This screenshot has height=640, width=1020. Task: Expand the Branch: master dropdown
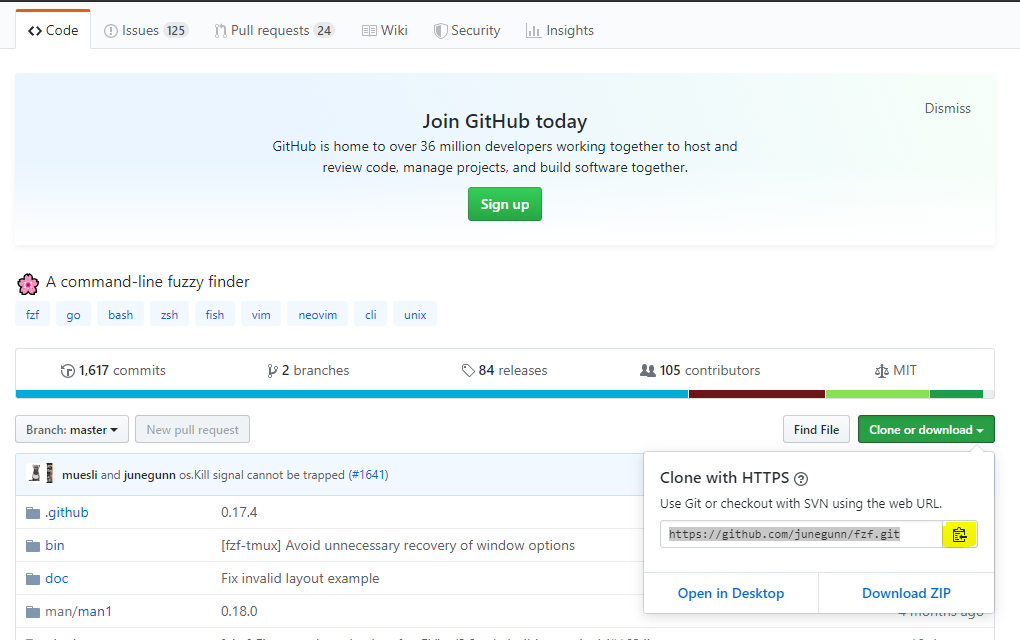(x=72, y=429)
